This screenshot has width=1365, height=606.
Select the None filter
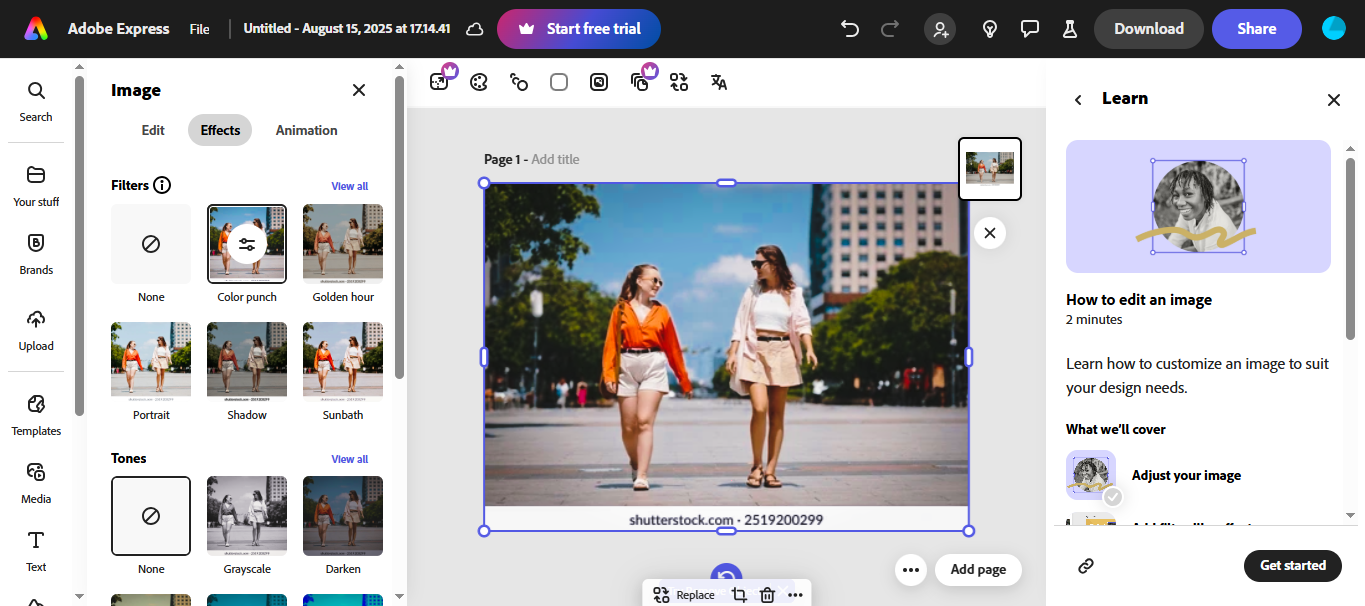coord(150,243)
